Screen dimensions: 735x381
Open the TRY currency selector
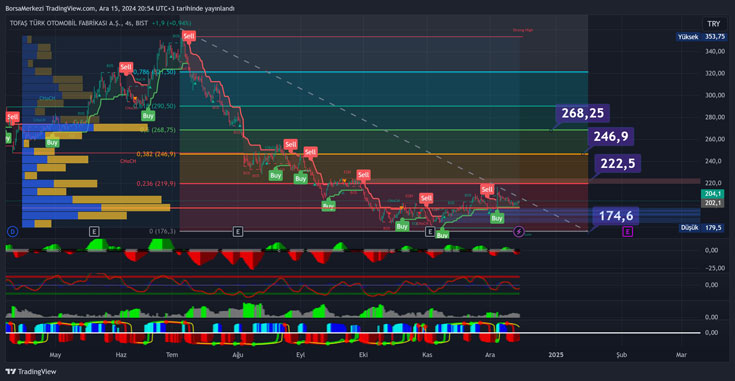713,23
